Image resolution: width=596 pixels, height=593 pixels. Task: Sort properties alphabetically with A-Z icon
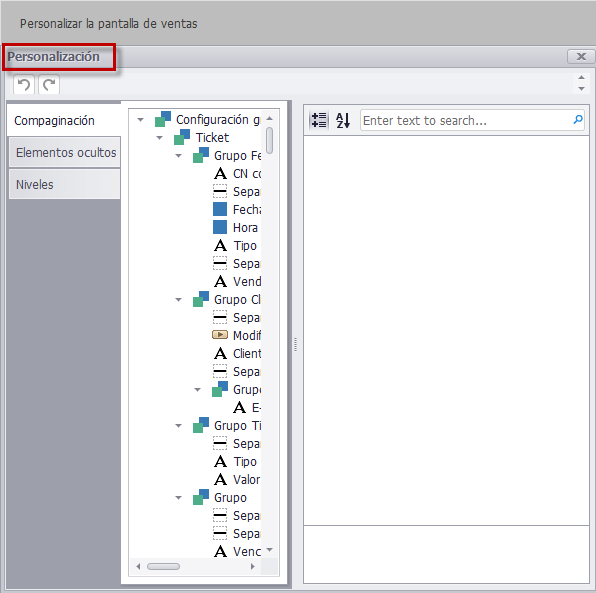pos(343,120)
